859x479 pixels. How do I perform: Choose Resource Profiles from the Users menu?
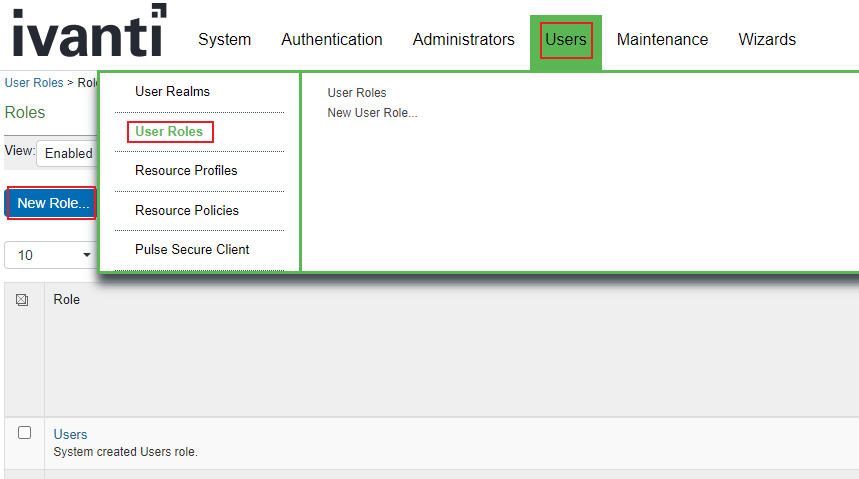[x=186, y=171]
